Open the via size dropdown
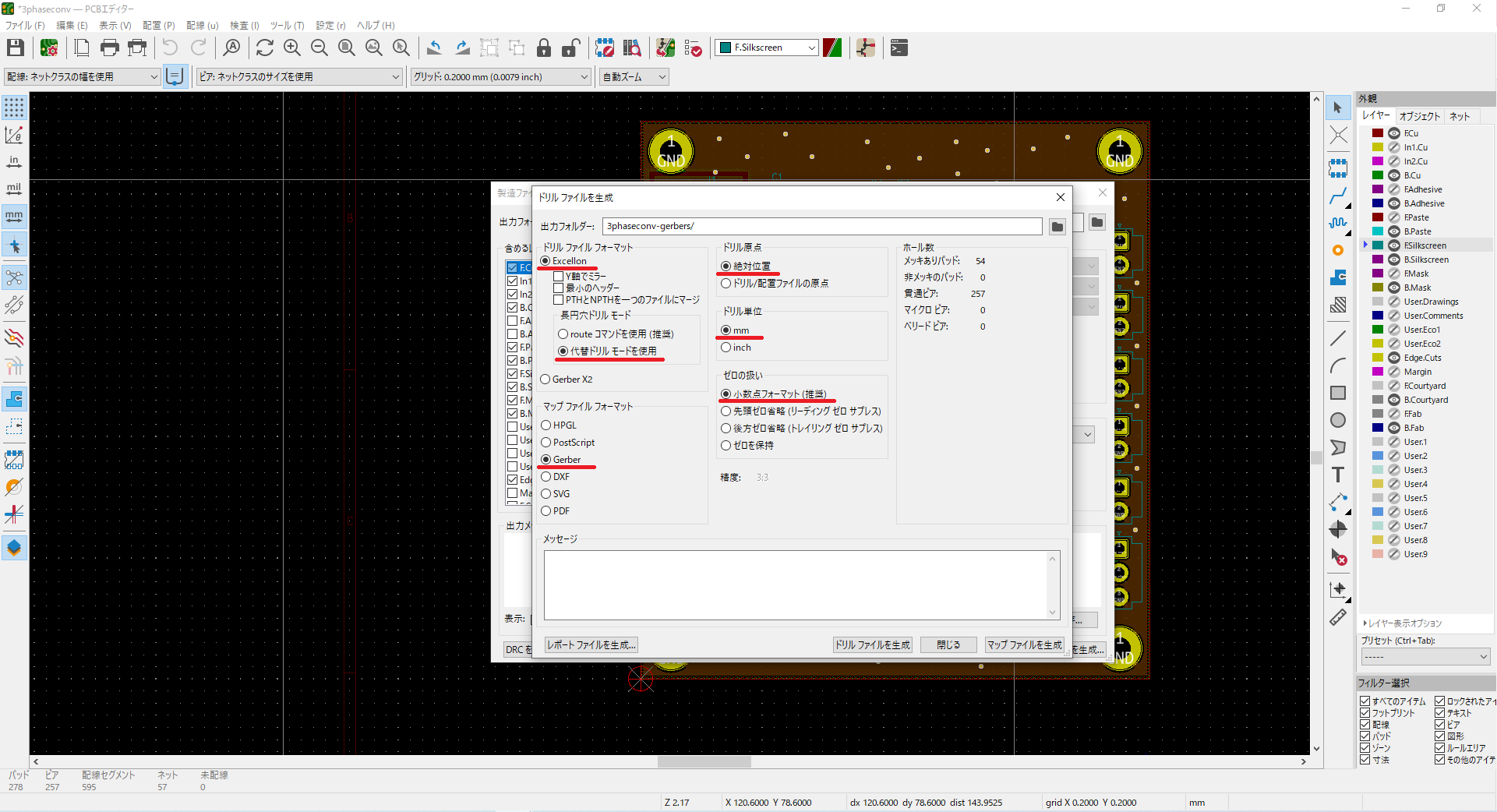 (298, 77)
